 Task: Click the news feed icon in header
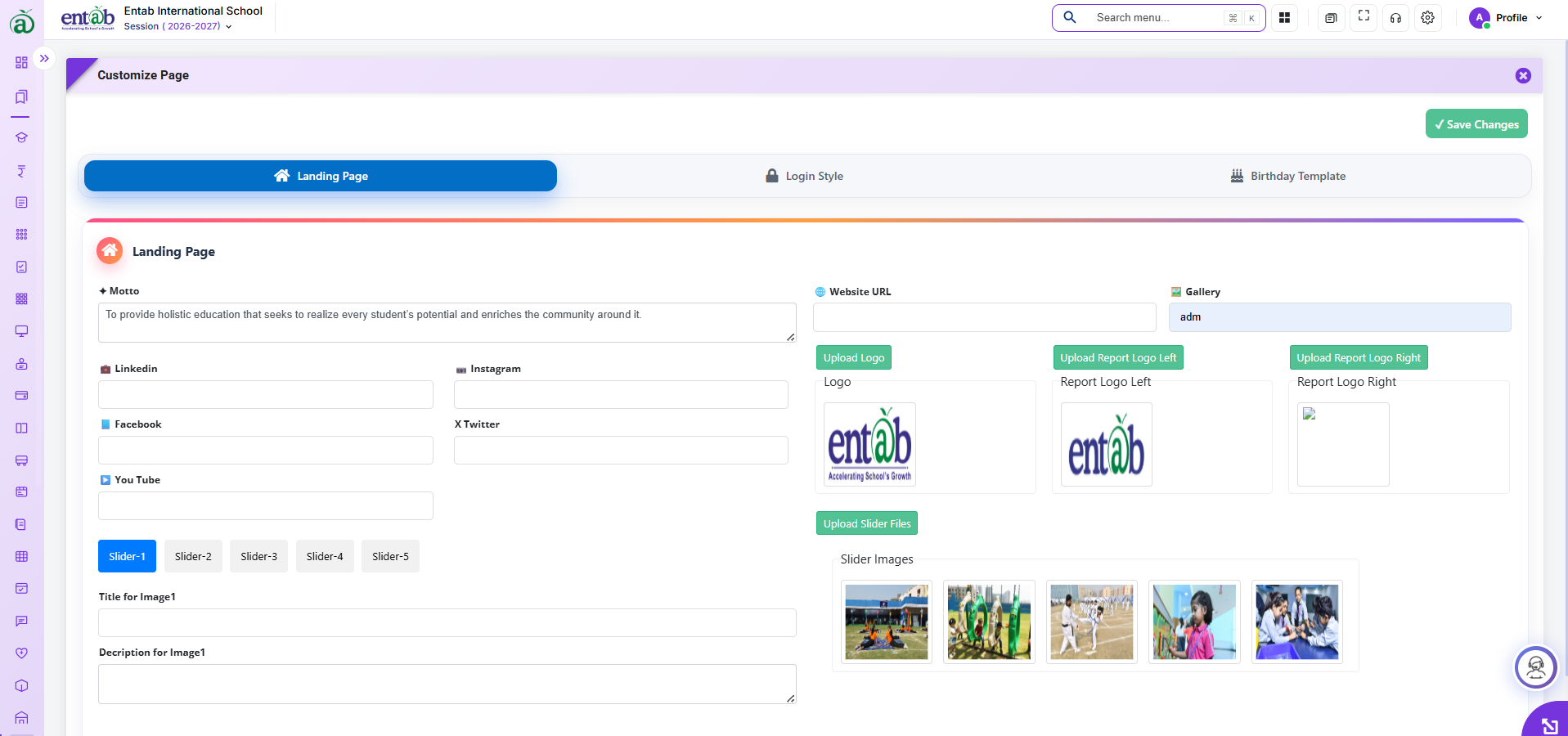tap(1331, 18)
